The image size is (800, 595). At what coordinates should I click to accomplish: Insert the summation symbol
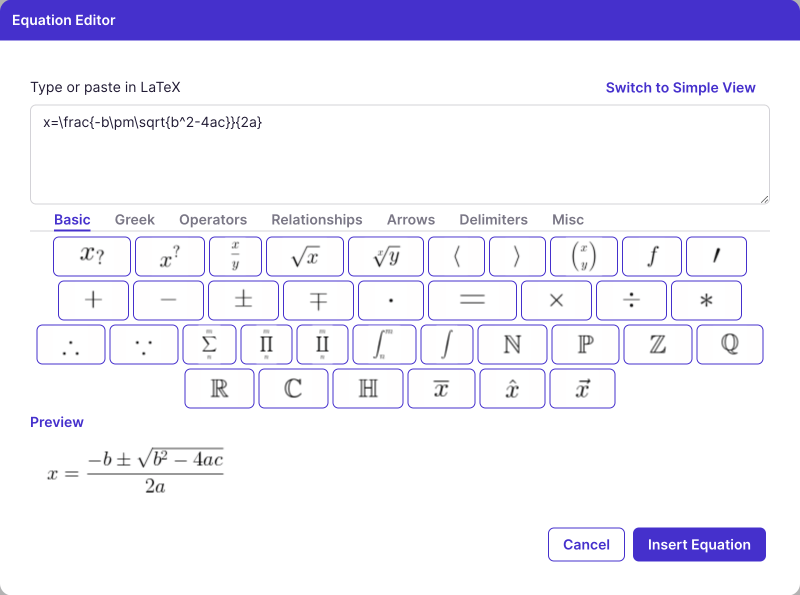[x=210, y=344]
